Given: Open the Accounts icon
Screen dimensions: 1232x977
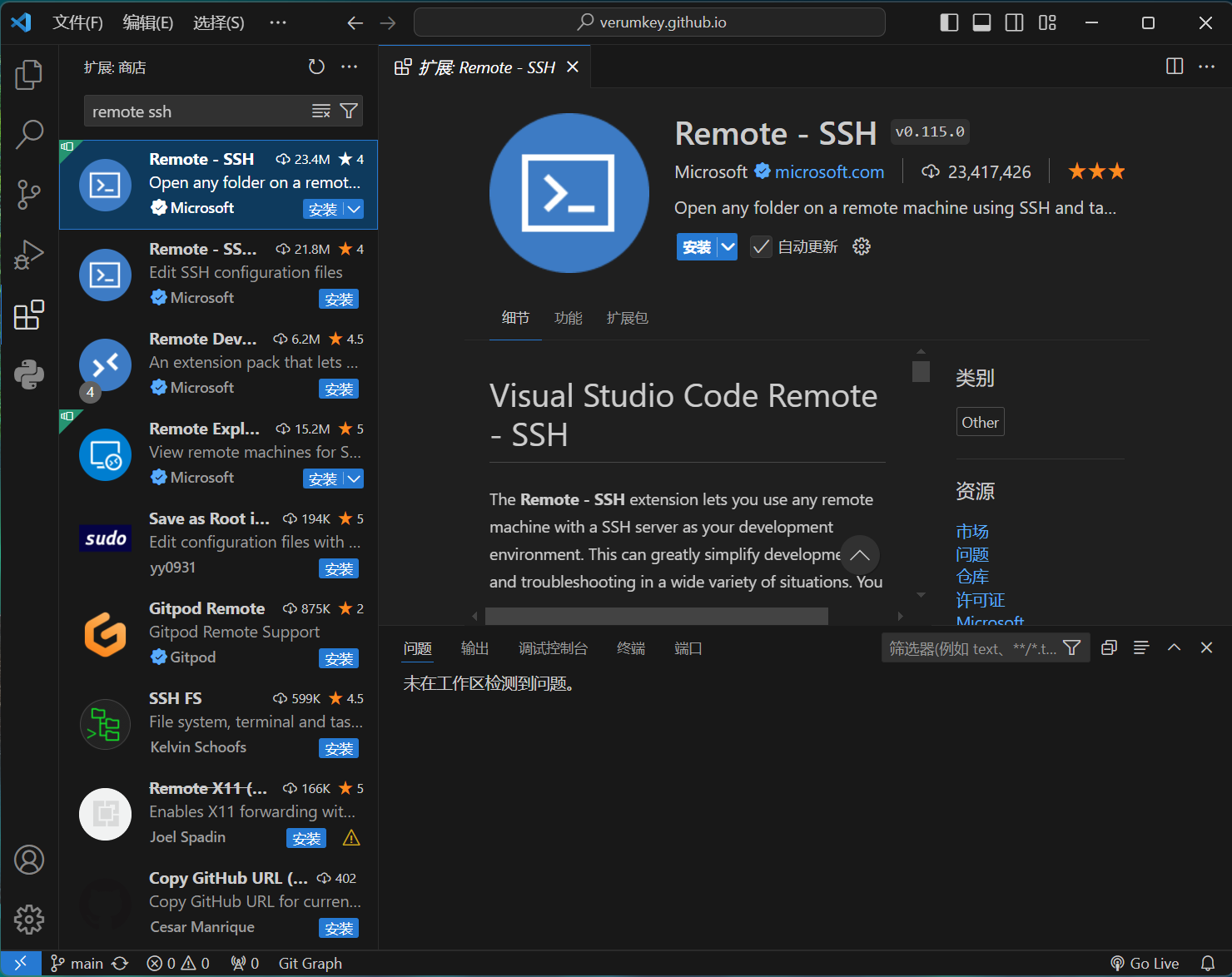Looking at the screenshot, I should pyautogui.click(x=29, y=860).
